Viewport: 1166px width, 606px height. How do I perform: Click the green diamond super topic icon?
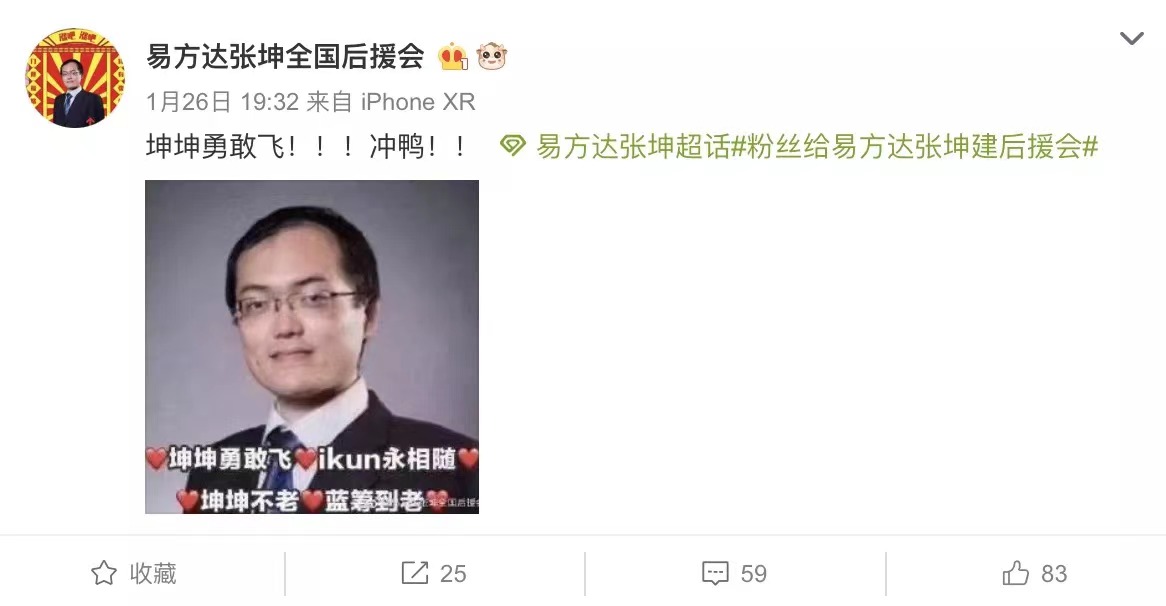512,145
